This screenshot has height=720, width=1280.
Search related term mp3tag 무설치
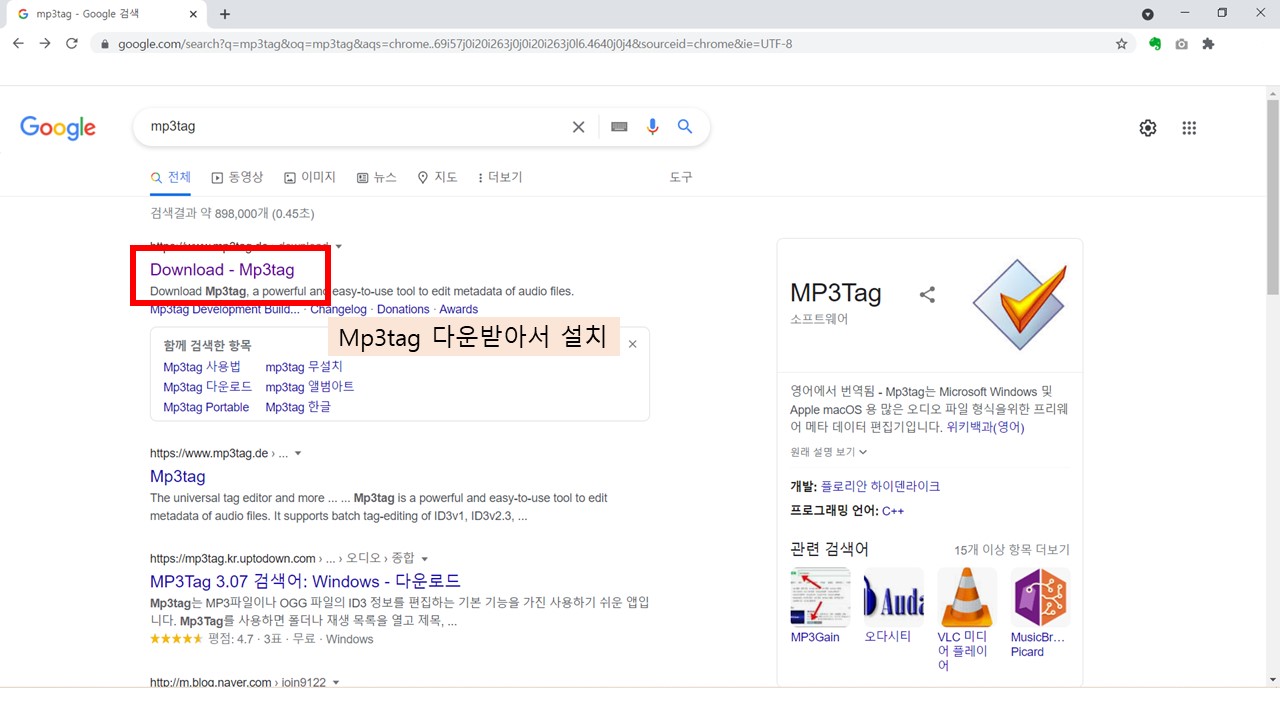(x=304, y=367)
